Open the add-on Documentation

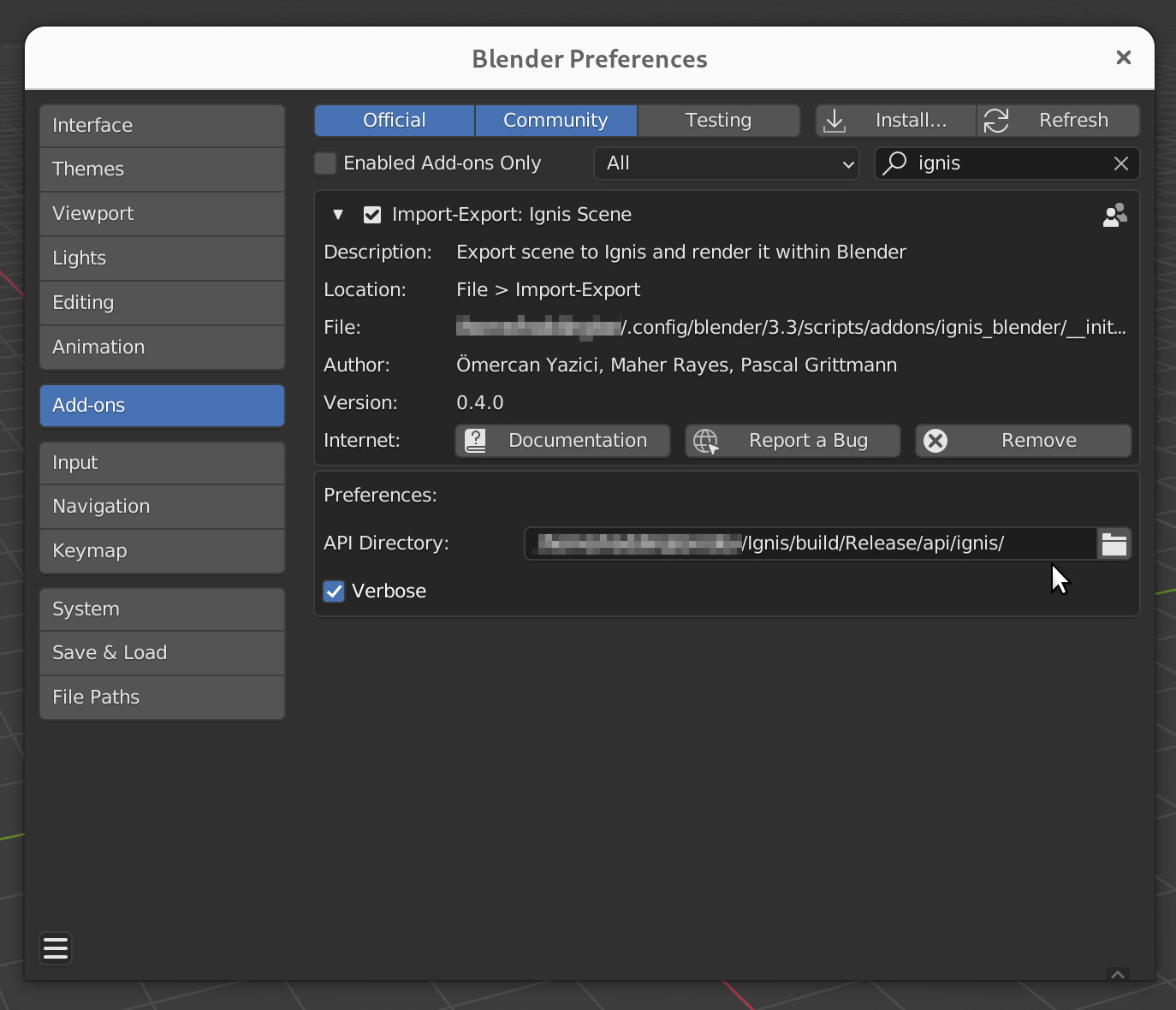[x=562, y=441]
